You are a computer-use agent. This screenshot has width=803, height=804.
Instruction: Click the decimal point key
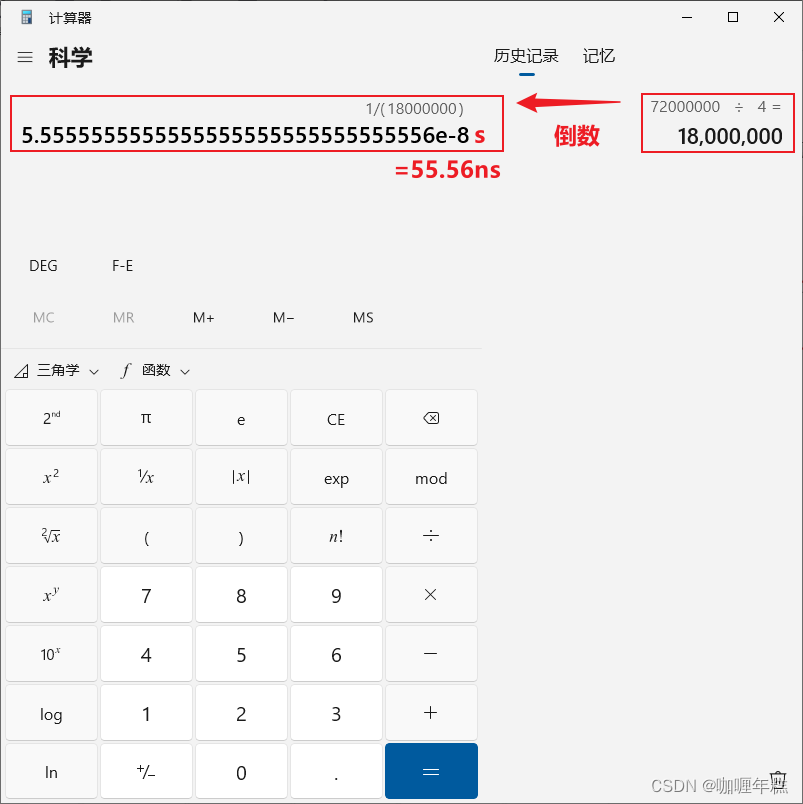tap(336, 771)
